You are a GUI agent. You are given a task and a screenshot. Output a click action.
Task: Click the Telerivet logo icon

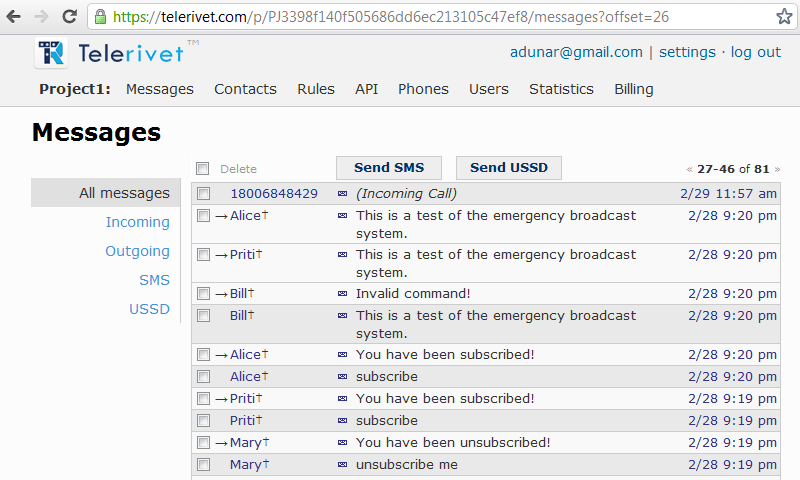[x=51, y=53]
